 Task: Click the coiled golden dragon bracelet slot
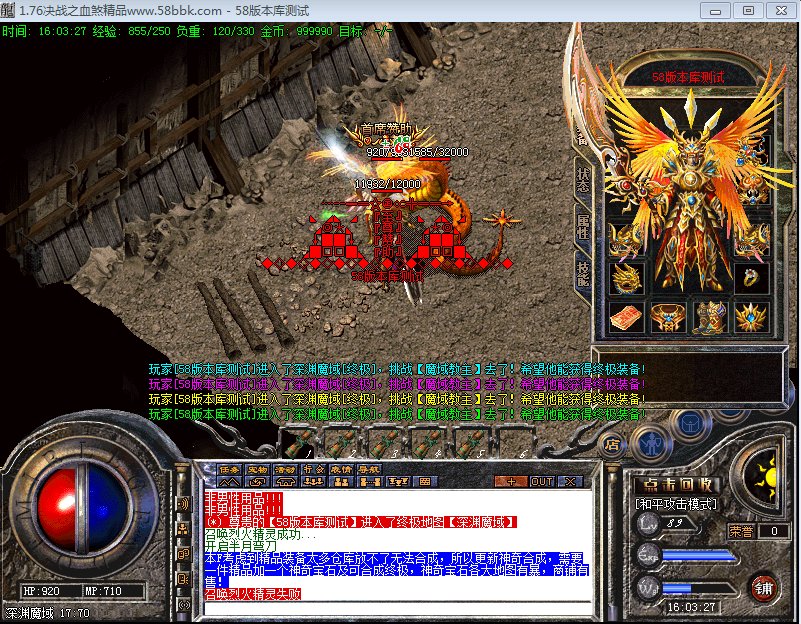click(x=627, y=278)
